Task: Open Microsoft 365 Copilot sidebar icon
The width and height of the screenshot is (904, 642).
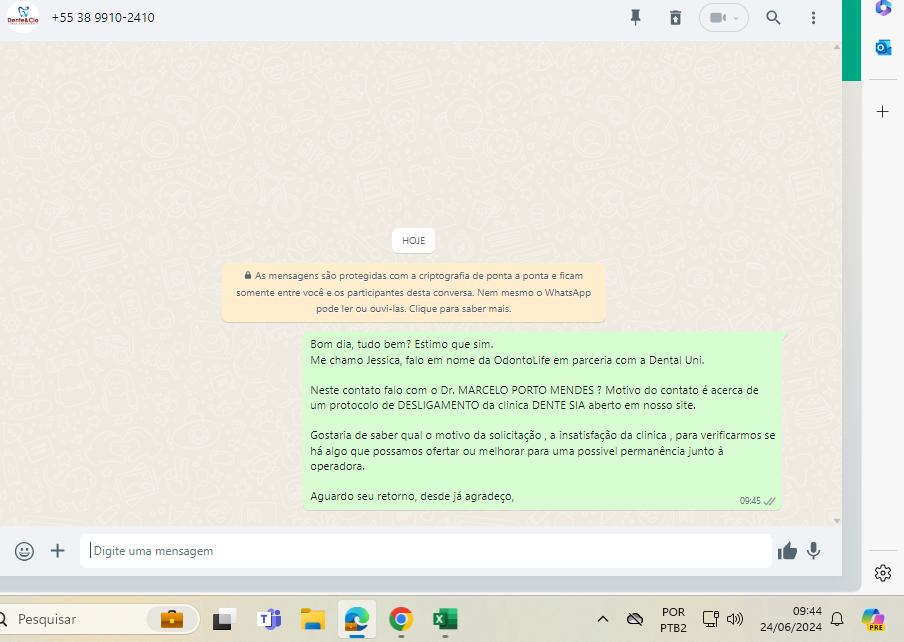Action: (x=883, y=8)
